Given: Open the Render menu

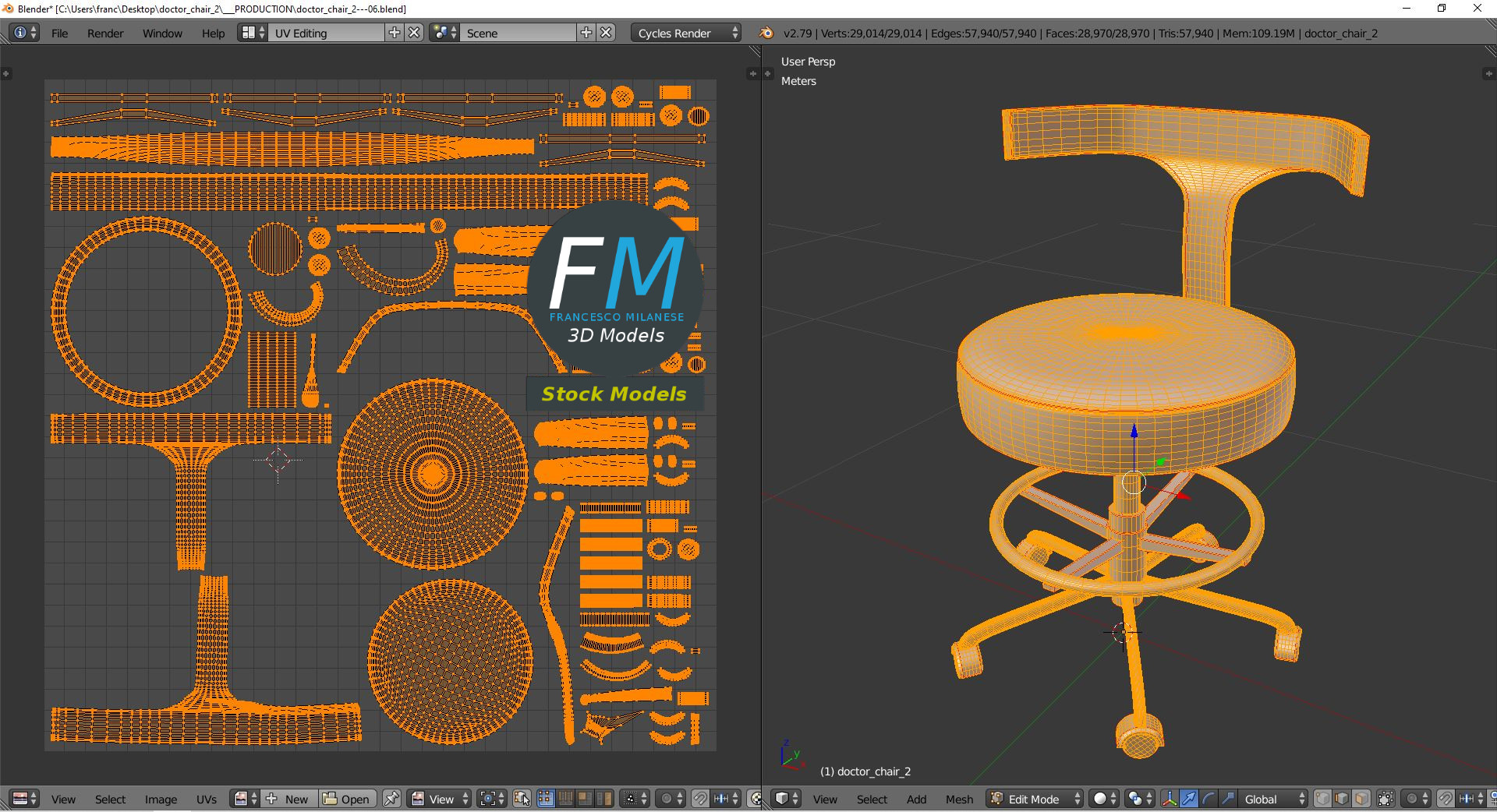Looking at the screenshot, I should coord(105,34).
